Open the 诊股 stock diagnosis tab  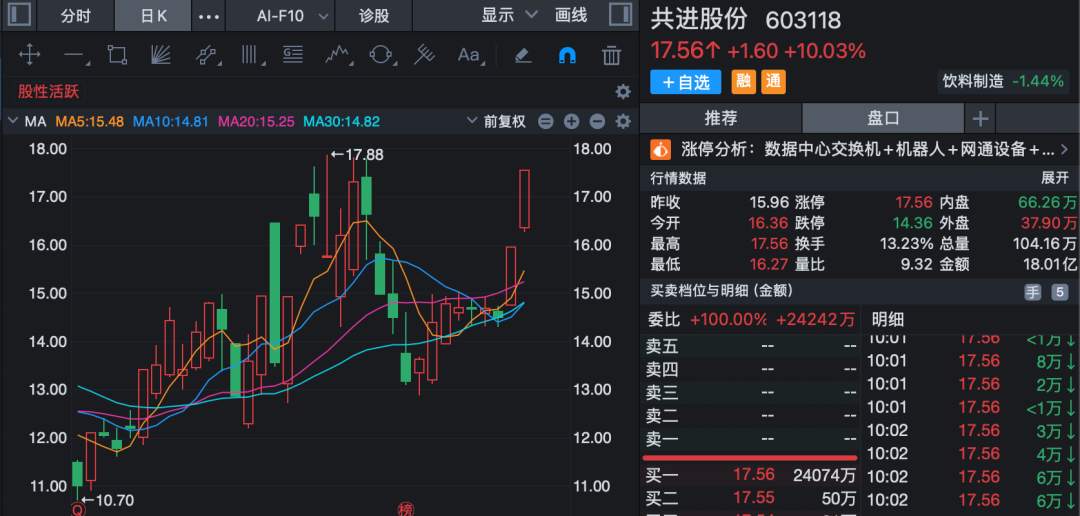374,15
